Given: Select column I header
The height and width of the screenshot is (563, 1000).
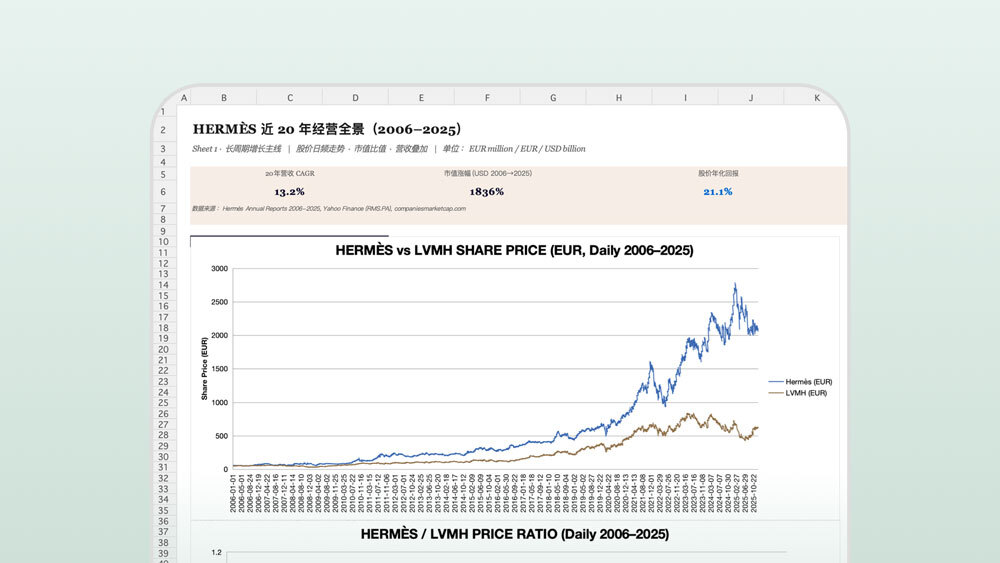Looking at the screenshot, I should click(x=685, y=98).
